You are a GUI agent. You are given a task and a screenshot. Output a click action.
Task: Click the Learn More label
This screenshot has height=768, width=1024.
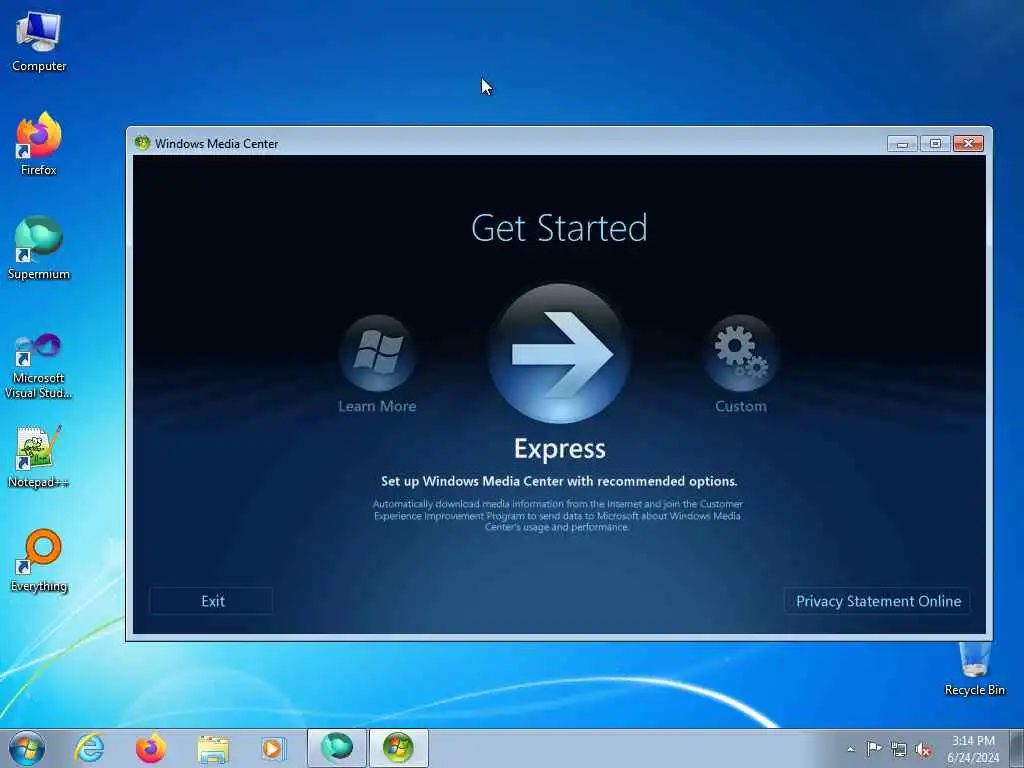[x=377, y=406]
